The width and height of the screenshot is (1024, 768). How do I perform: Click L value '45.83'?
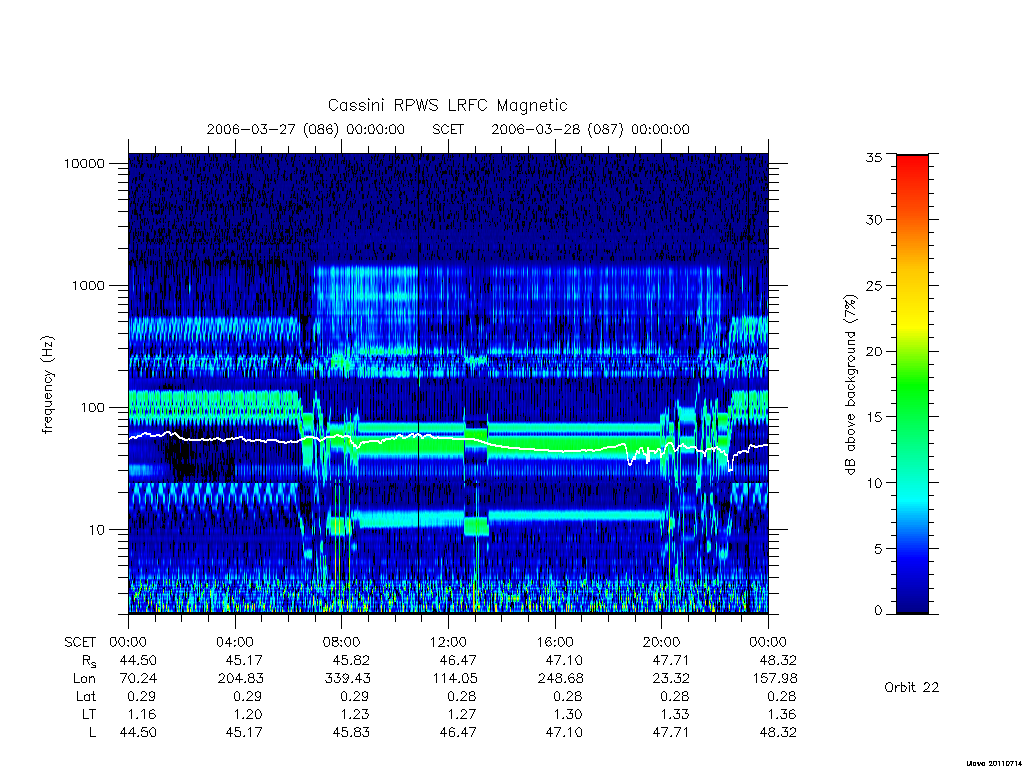point(351,732)
